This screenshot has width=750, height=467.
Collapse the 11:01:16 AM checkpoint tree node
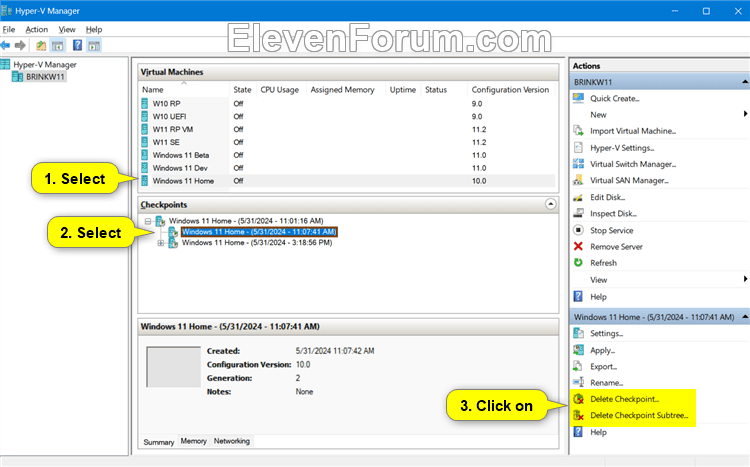tap(148, 221)
